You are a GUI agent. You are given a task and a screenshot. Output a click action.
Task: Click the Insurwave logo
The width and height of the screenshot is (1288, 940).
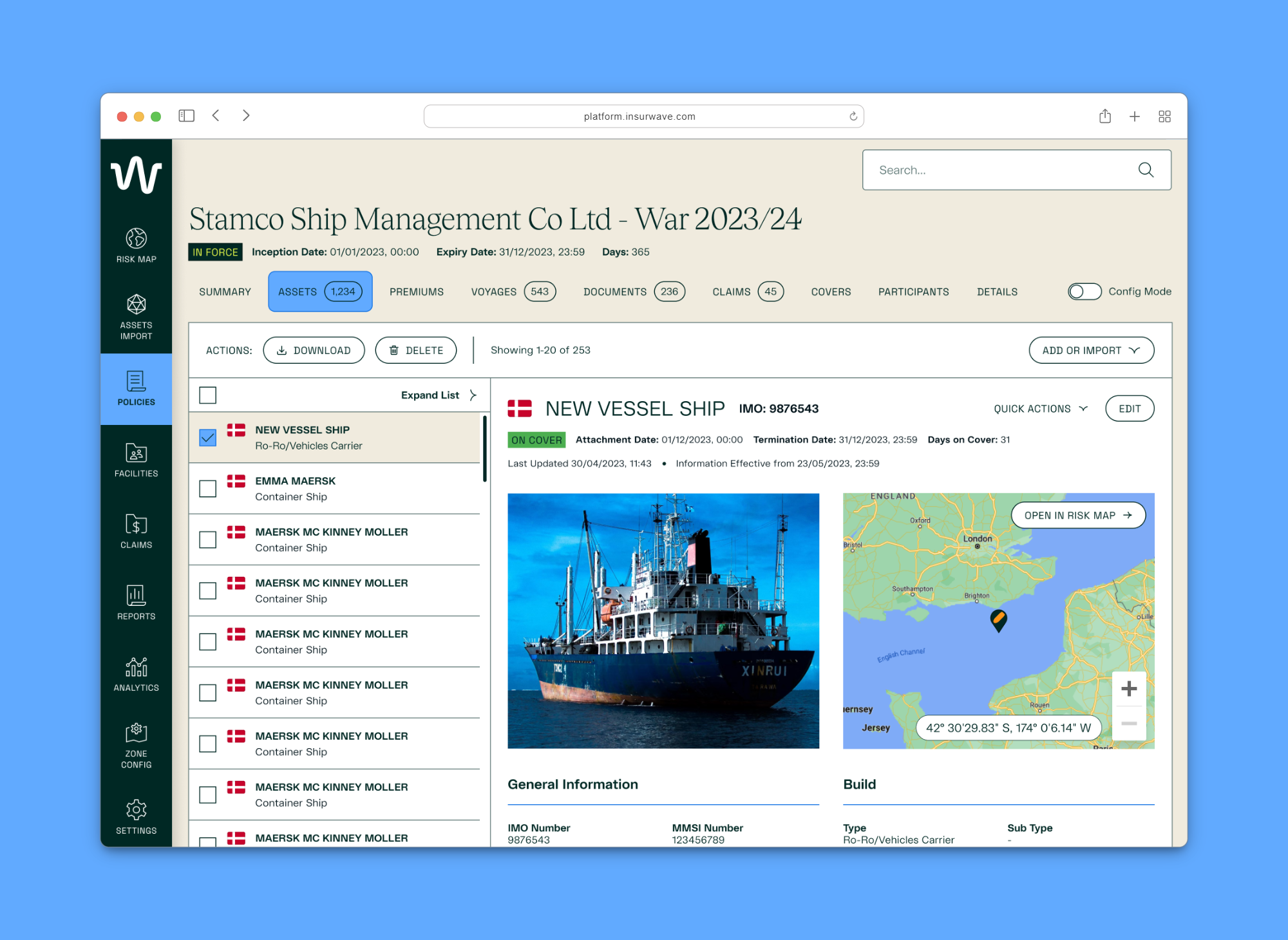click(136, 174)
